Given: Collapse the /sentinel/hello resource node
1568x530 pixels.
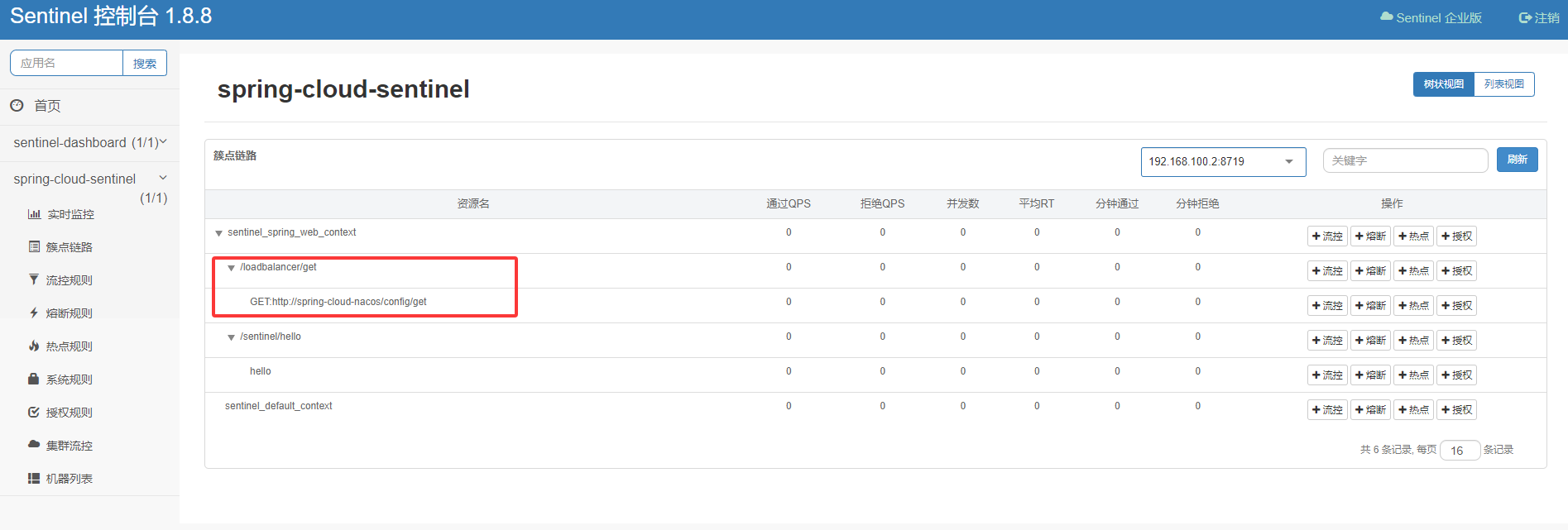Looking at the screenshot, I should pyautogui.click(x=232, y=337).
